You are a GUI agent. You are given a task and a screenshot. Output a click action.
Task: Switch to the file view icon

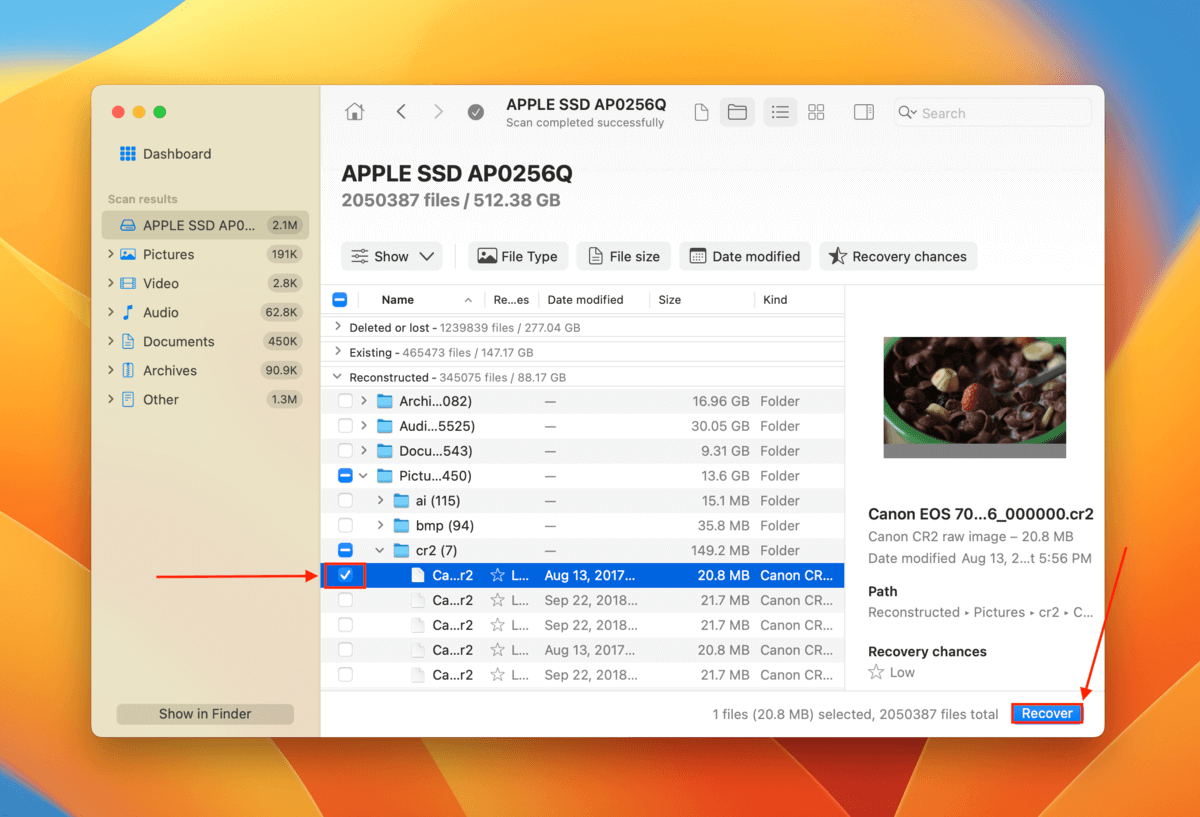tap(702, 112)
